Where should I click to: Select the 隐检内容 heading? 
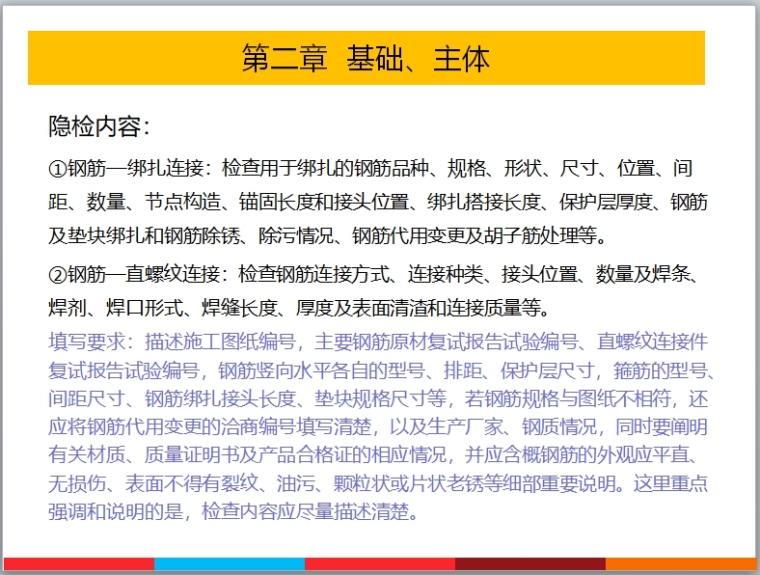tap(99, 127)
